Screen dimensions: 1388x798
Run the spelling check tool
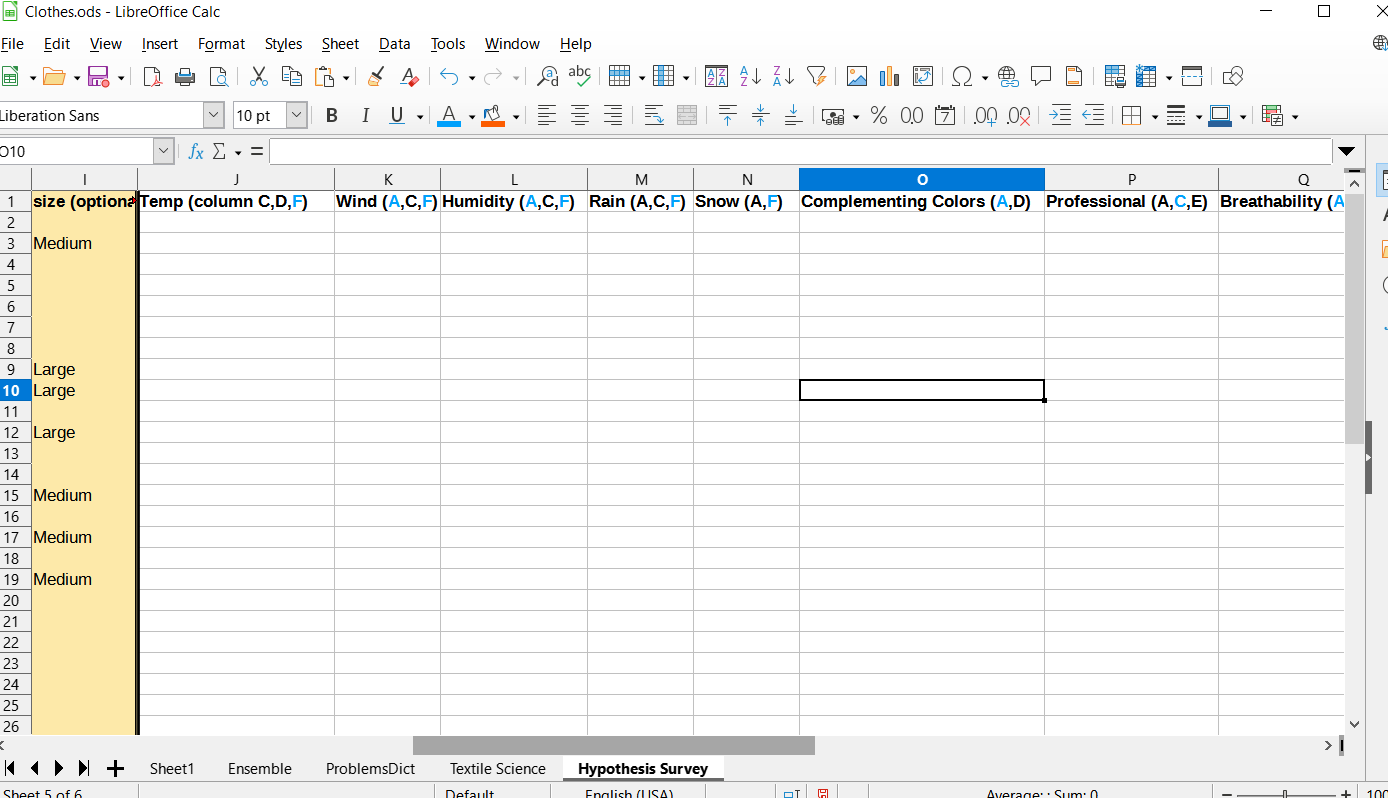580,76
